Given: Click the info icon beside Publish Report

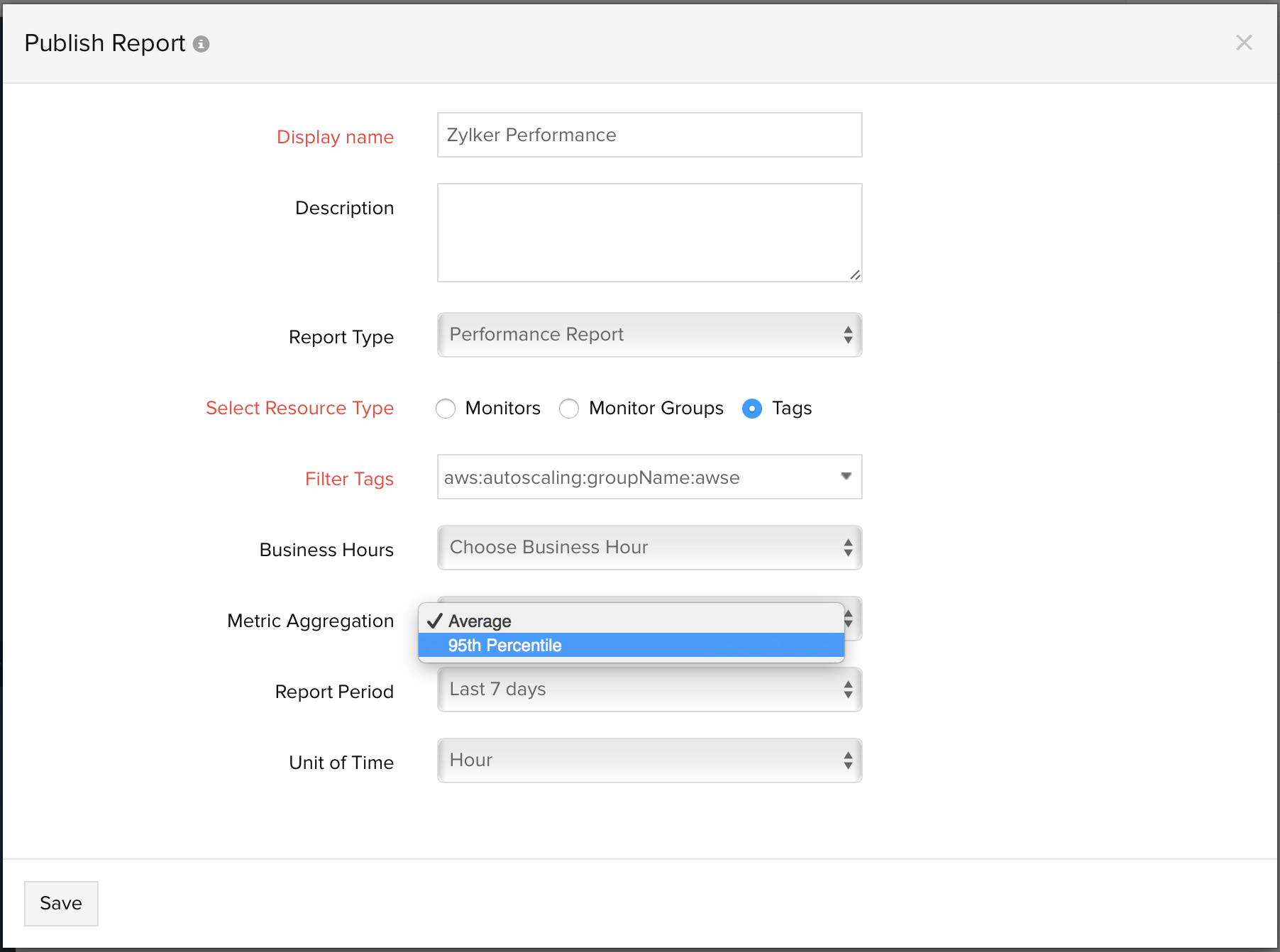Looking at the screenshot, I should 202,44.
